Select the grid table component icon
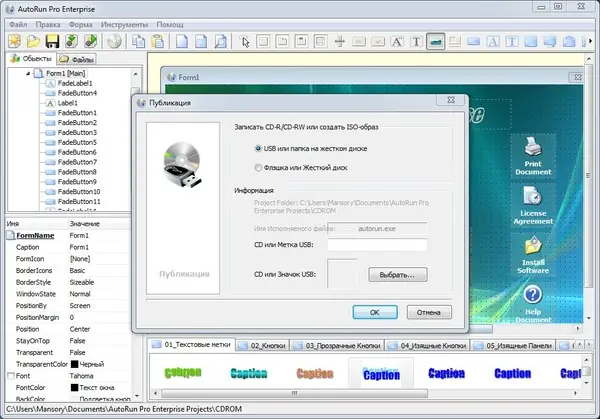Viewport: 600px width, 419px height. pos(320,41)
